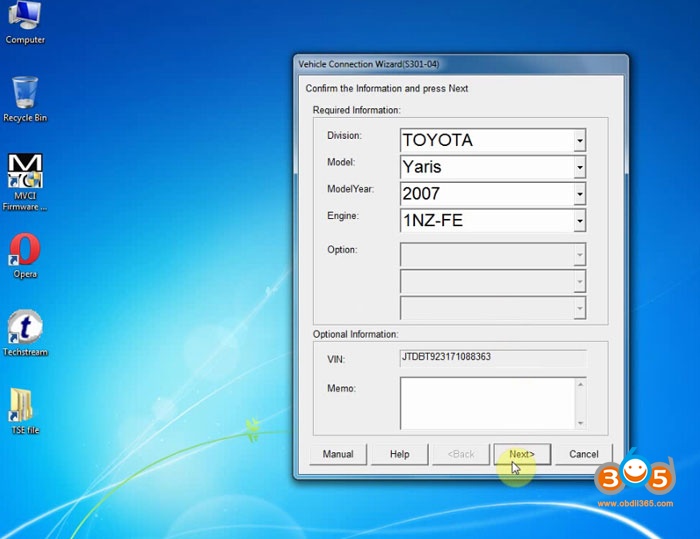Open the Computer desktop icon

pyautogui.click(x=25, y=22)
